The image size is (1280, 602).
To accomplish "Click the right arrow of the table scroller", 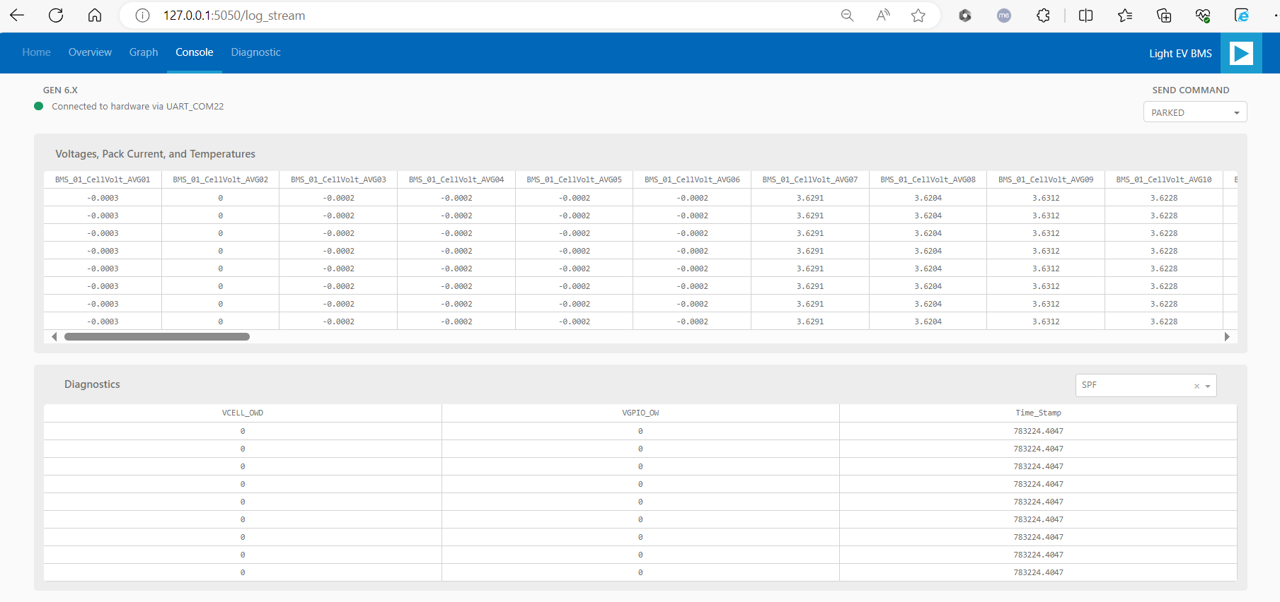I will [x=1227, y=336].
